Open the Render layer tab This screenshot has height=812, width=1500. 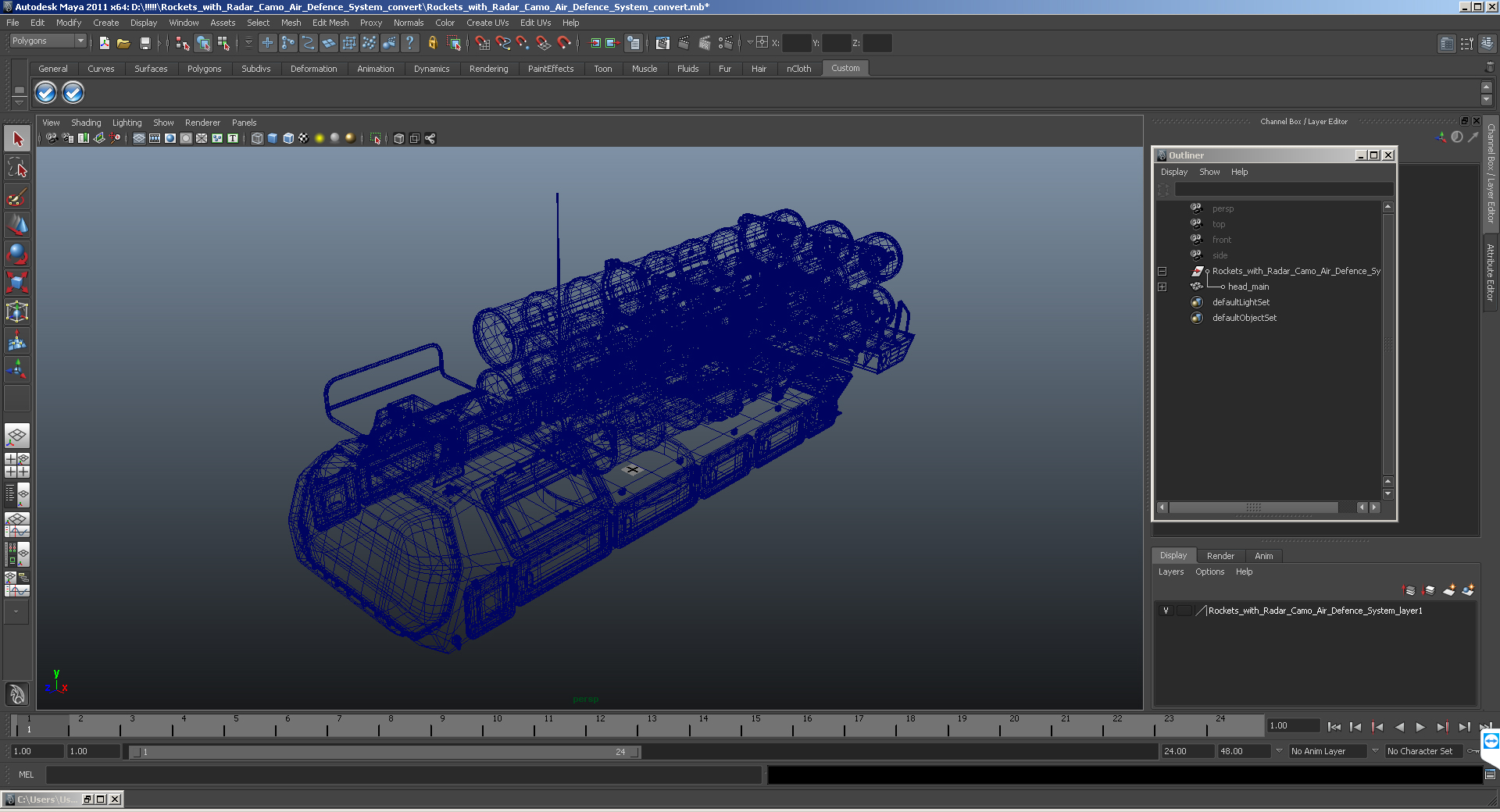coord(1220,556)
